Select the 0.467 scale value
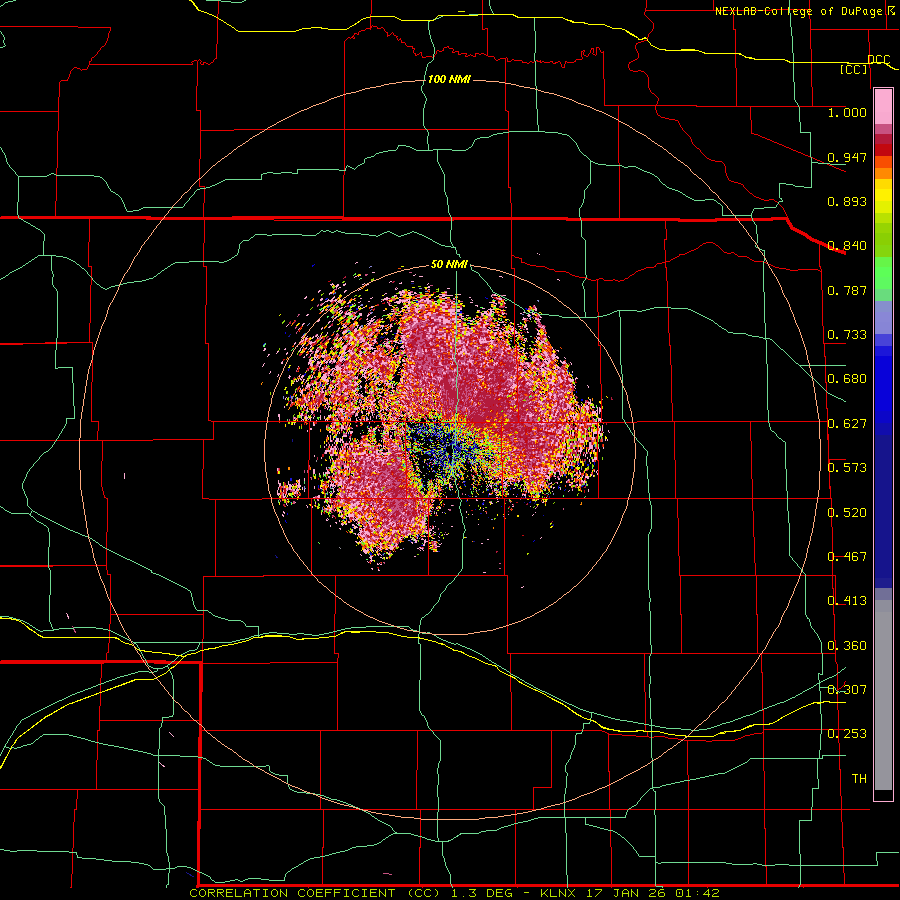Screen dimensions: 900x900 (847, 557)
